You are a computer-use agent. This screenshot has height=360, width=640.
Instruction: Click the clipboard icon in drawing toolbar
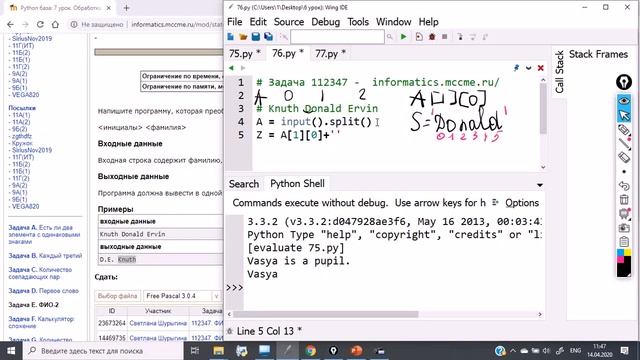[x=624, y=242]
